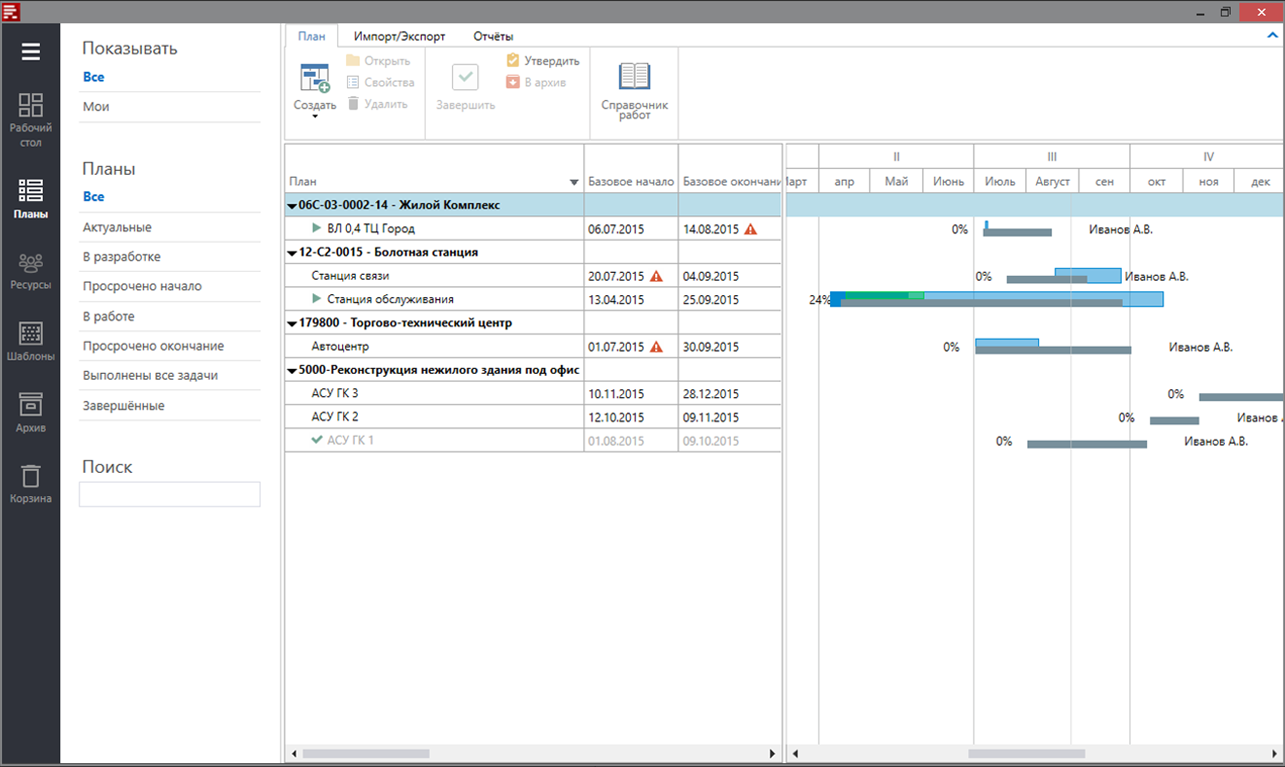This screenshot has width=1285, height=767.
Task: Collapse the 5000-Реконструкция нежилого здания group
Action: [292, 371]
